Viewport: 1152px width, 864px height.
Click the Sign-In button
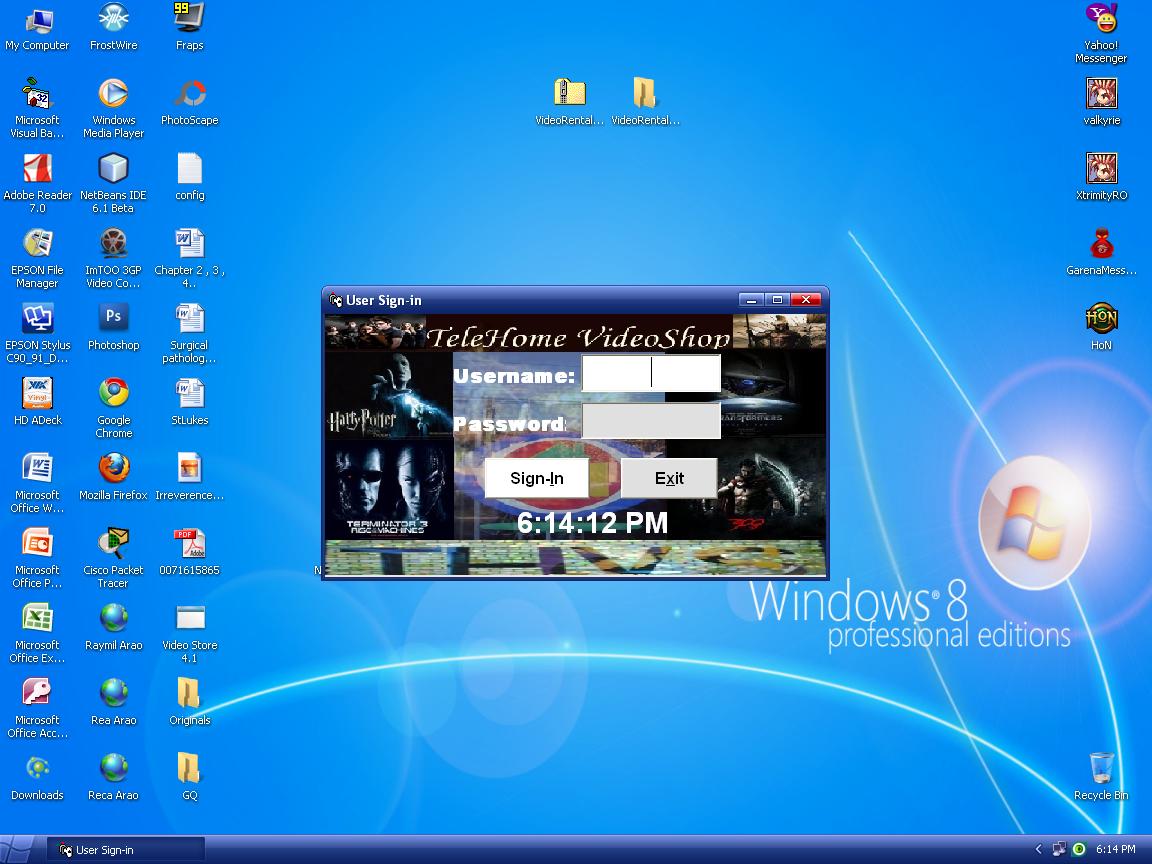click(536, 478)
